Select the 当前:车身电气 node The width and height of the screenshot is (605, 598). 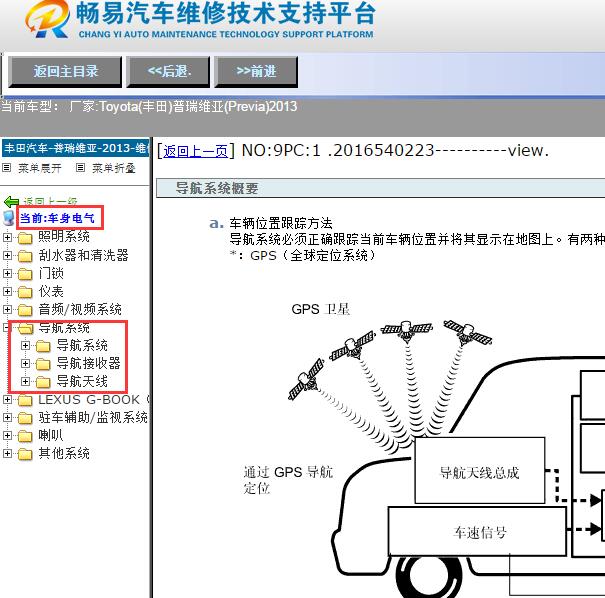tap(57, 218)
